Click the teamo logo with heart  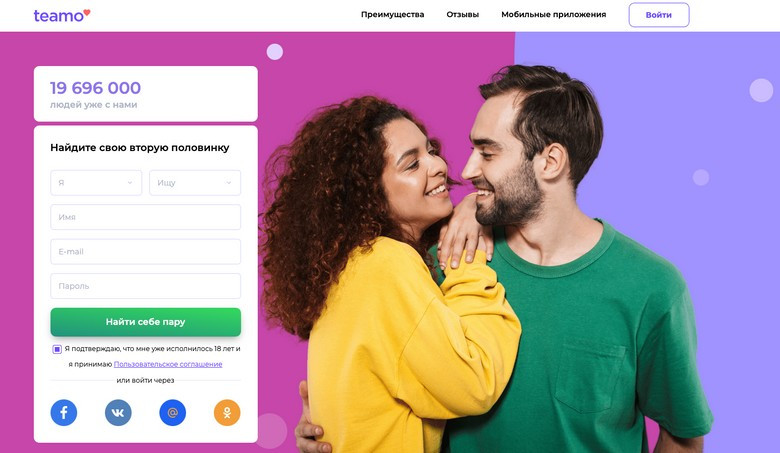pos(62,15)
